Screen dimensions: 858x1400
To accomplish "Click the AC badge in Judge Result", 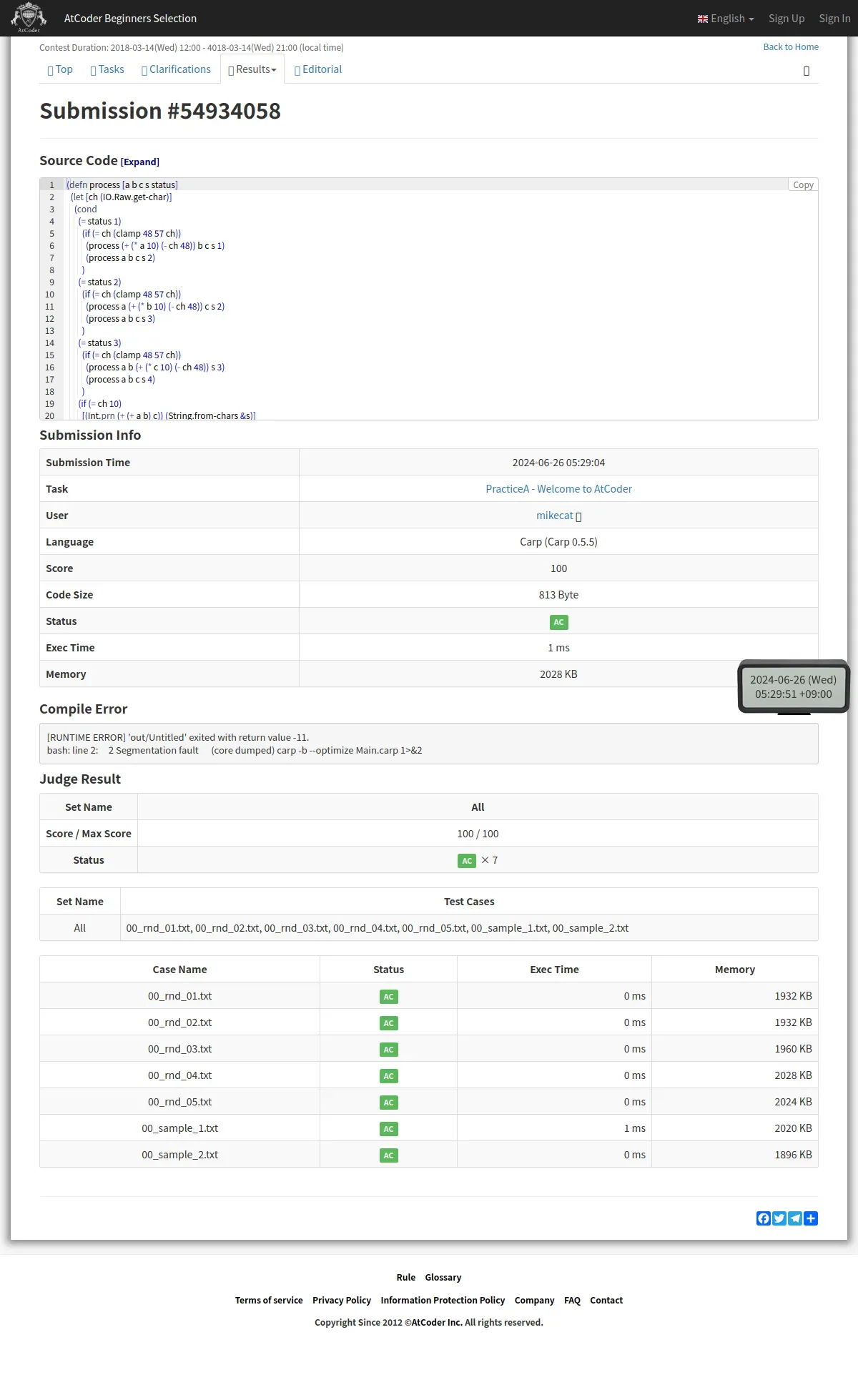I will tap(467, 861).
